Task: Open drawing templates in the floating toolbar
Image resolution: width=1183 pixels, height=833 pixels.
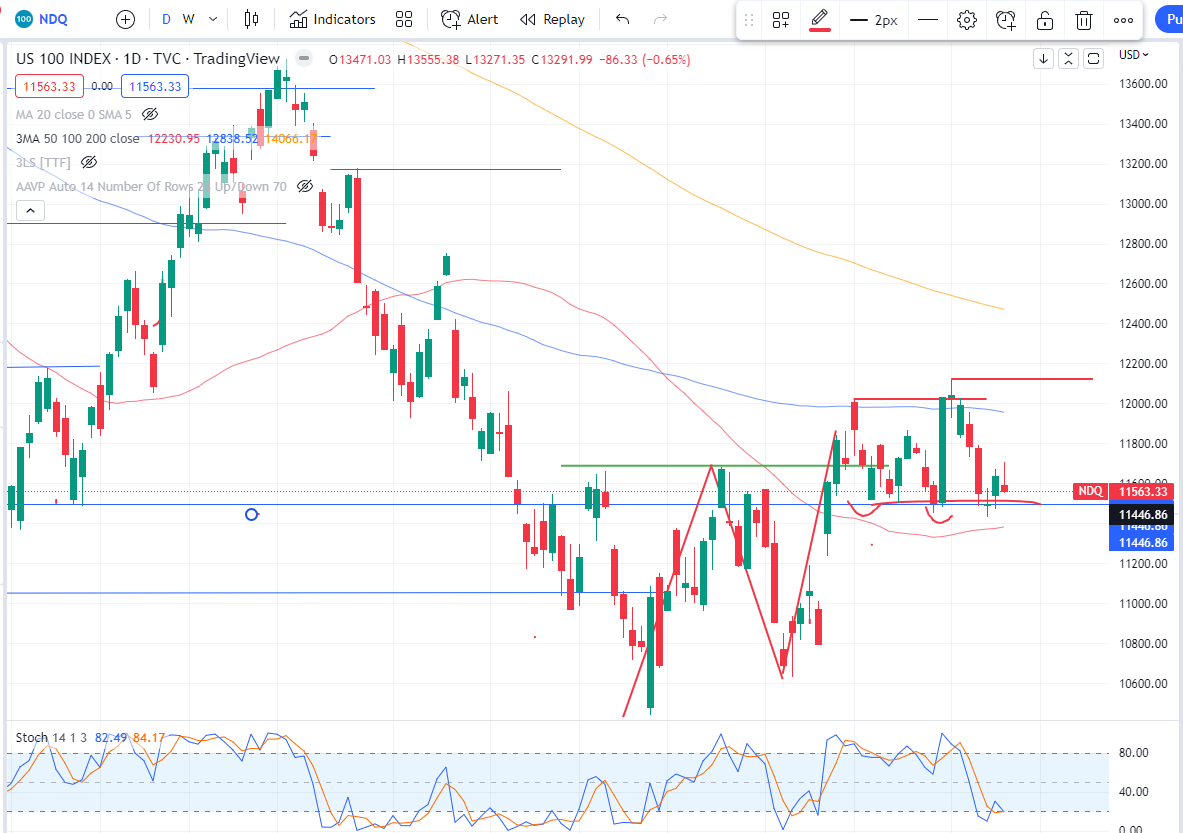Action: pos(781,20)
